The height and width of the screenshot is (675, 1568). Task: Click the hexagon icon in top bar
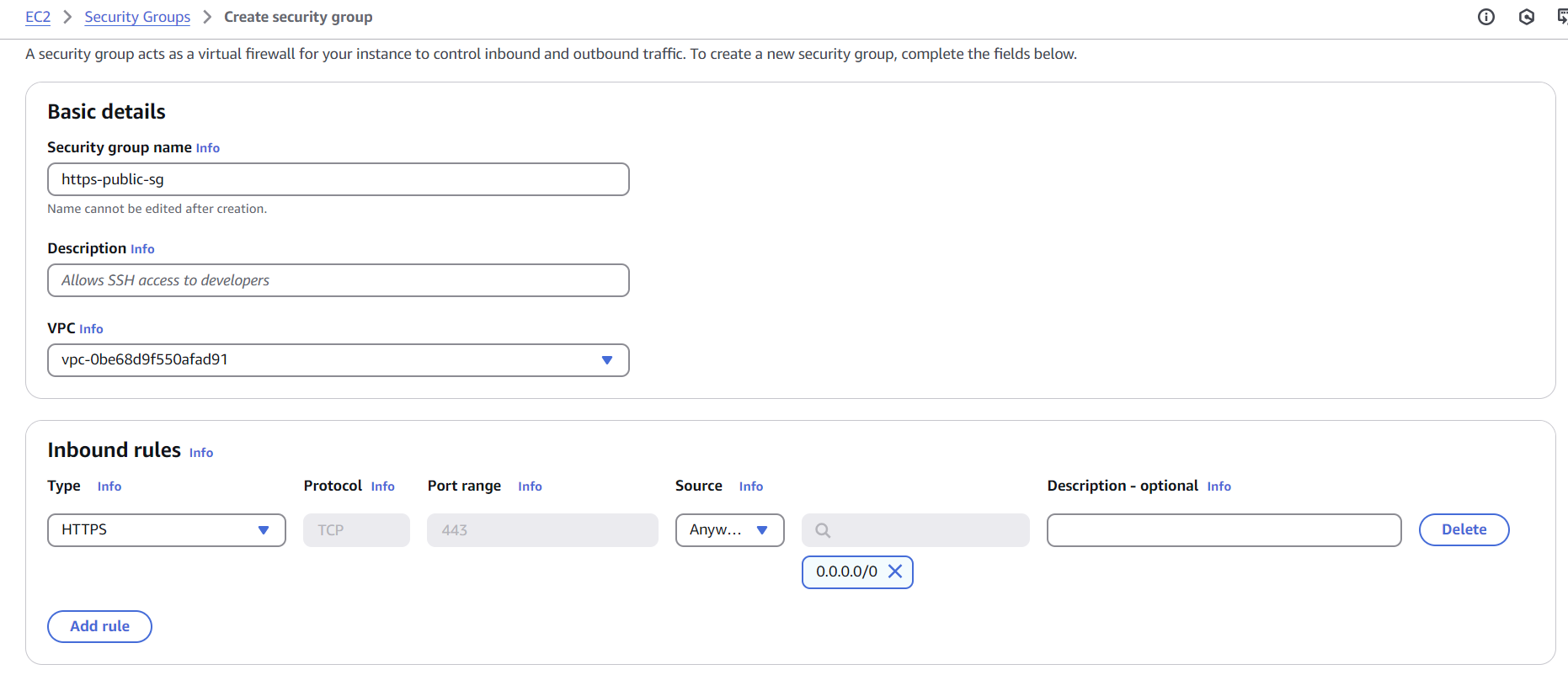coord(1526,17)
